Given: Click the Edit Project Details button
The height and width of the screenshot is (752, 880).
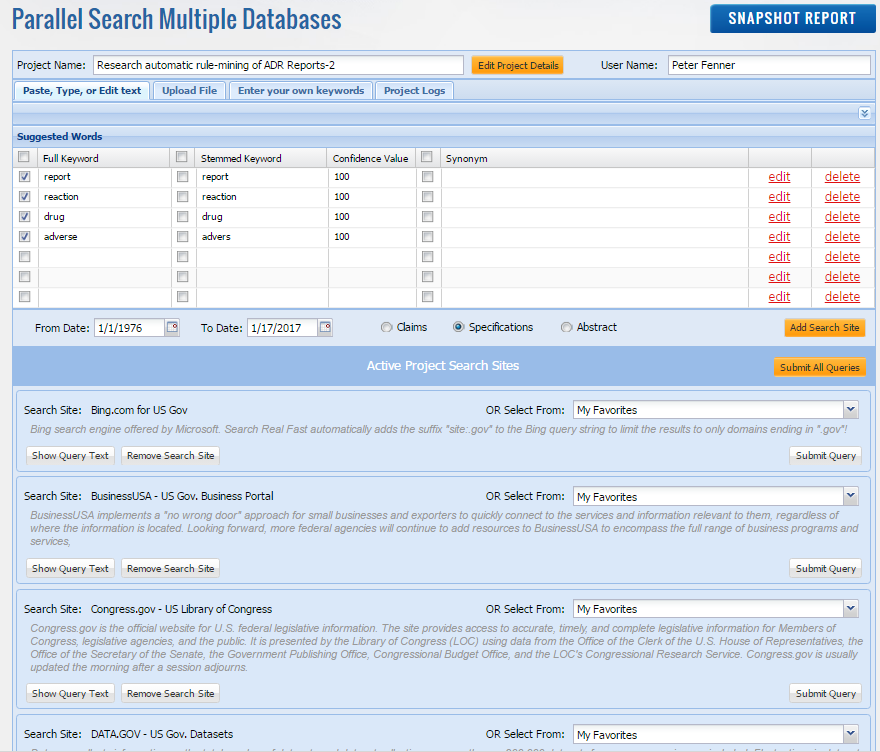Looking at the screenshot, I should click(518, 65).
